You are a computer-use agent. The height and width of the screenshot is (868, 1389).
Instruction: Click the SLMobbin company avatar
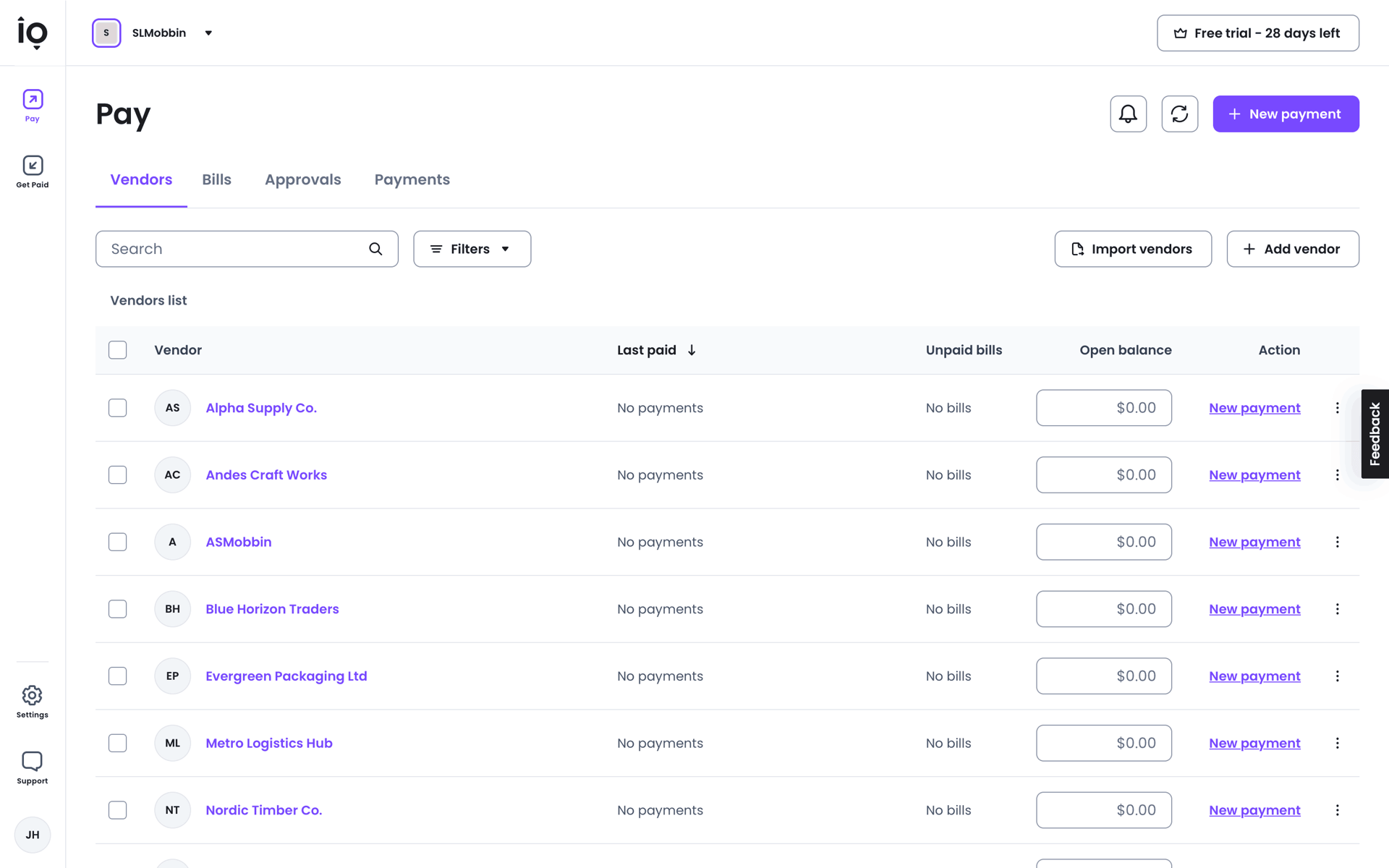tap(106, 33)
